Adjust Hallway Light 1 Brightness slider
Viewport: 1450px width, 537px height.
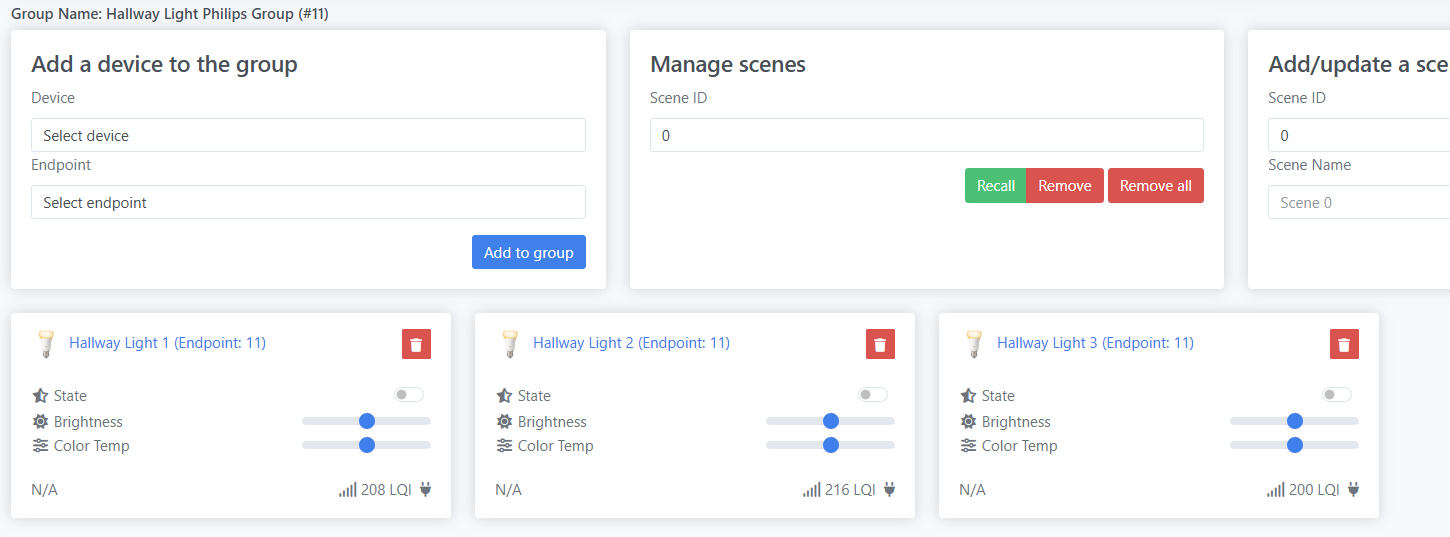366,421
